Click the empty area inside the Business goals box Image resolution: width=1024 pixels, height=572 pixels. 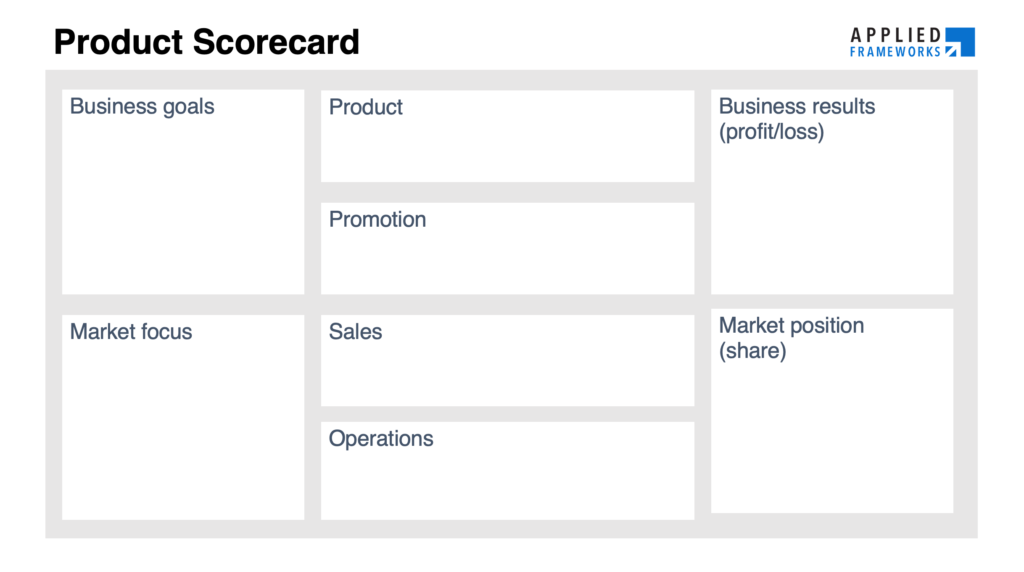(183, 209)
